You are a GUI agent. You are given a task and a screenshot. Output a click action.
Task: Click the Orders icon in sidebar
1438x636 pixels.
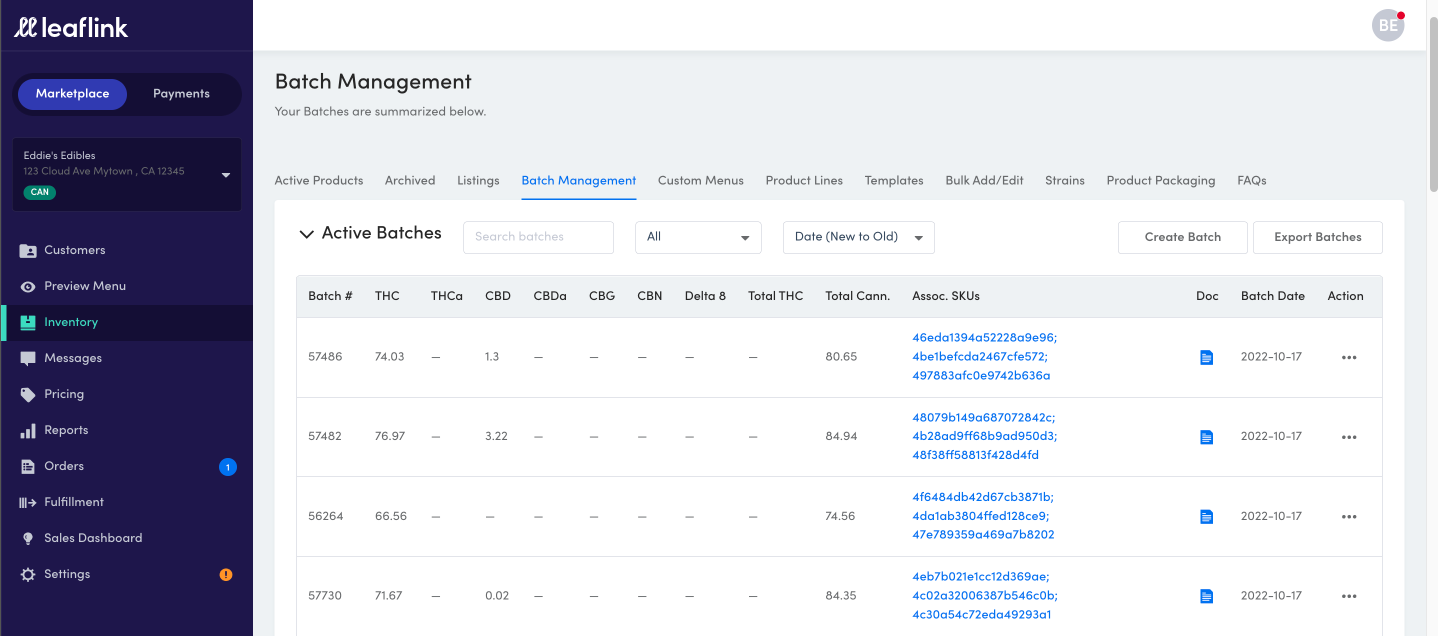click(28, 466)
